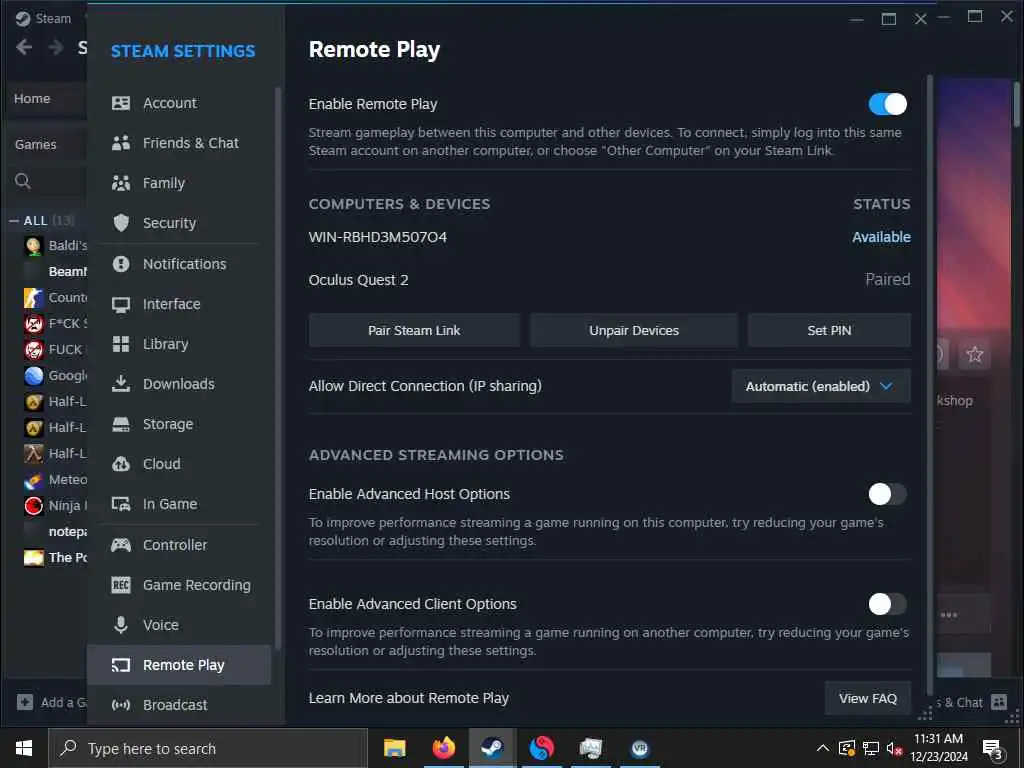Open Family settings via its icon
Screen dimensions: 1024x768
click(121, 183)
